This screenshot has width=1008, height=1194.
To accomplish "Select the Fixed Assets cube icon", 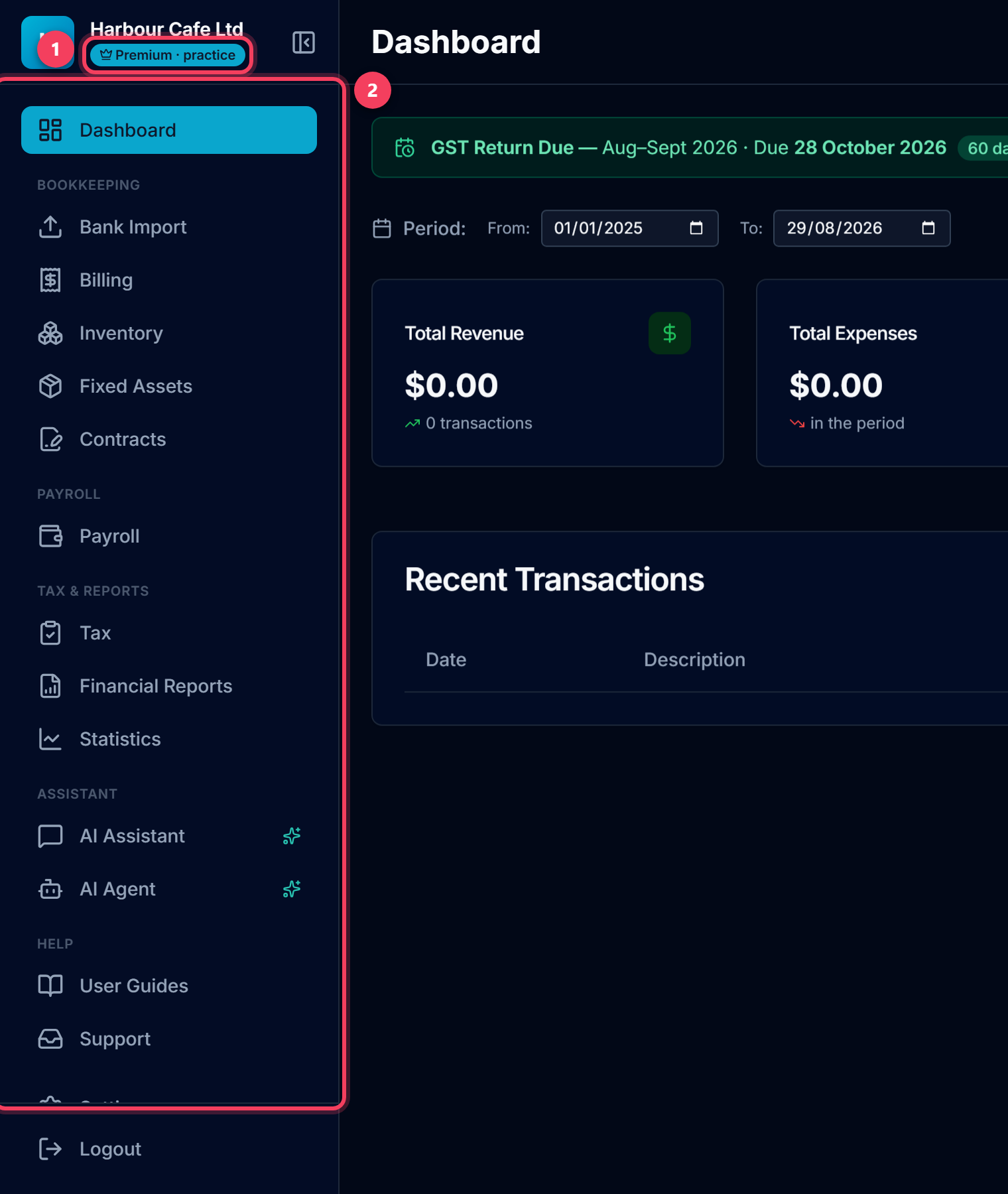I will pyautogui.click(x=50, y=386).
